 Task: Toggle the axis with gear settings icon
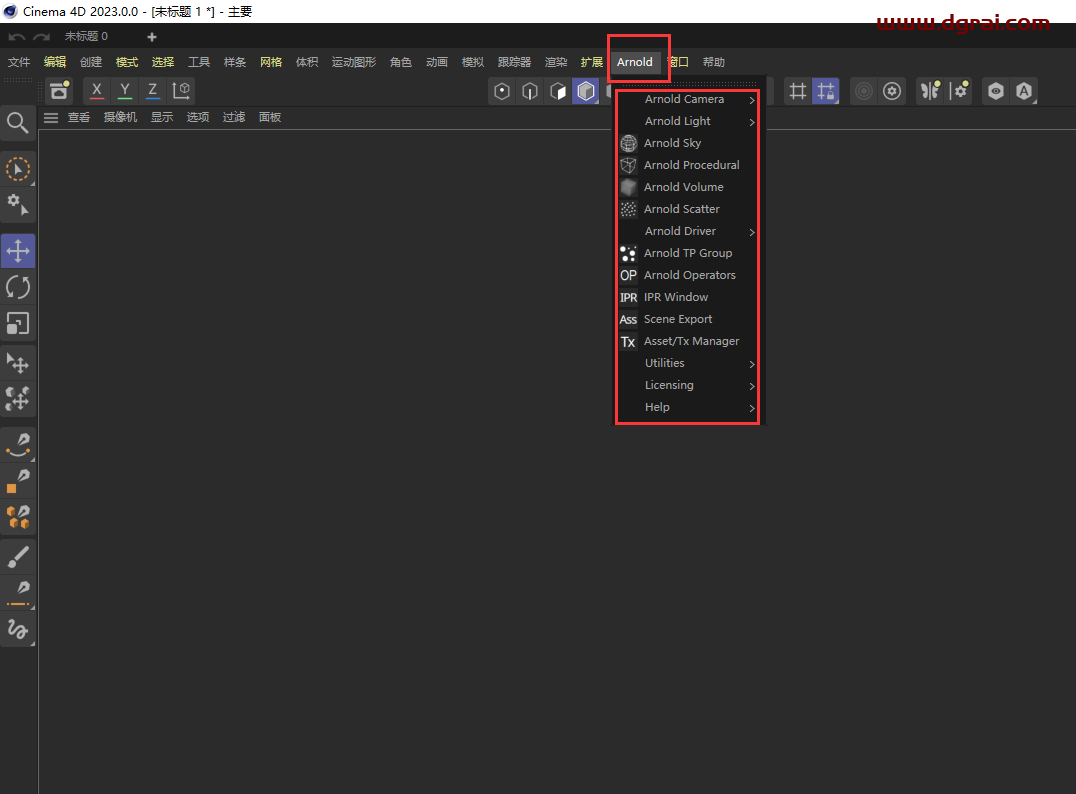point(959,91)
